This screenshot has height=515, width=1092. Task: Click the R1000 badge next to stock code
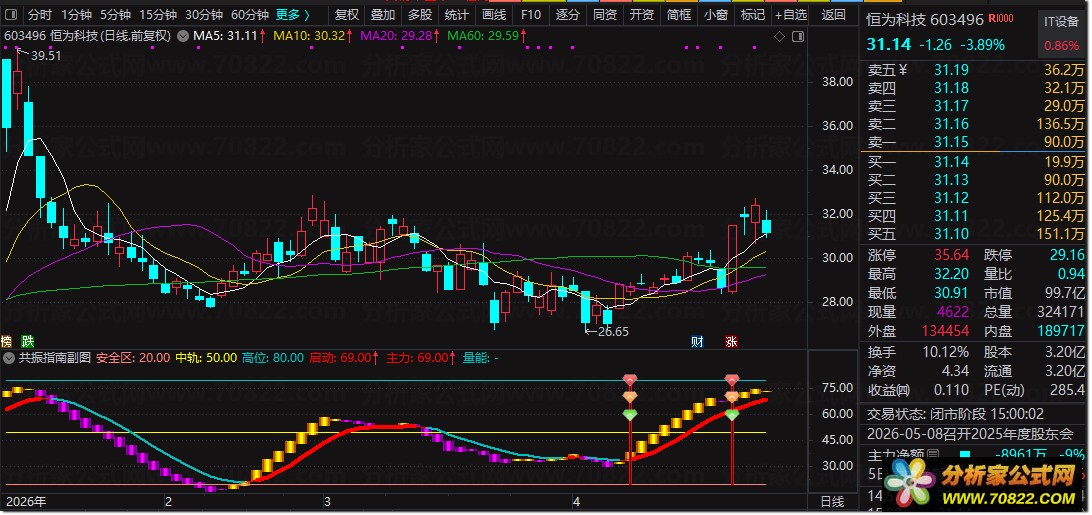[998, 19]
